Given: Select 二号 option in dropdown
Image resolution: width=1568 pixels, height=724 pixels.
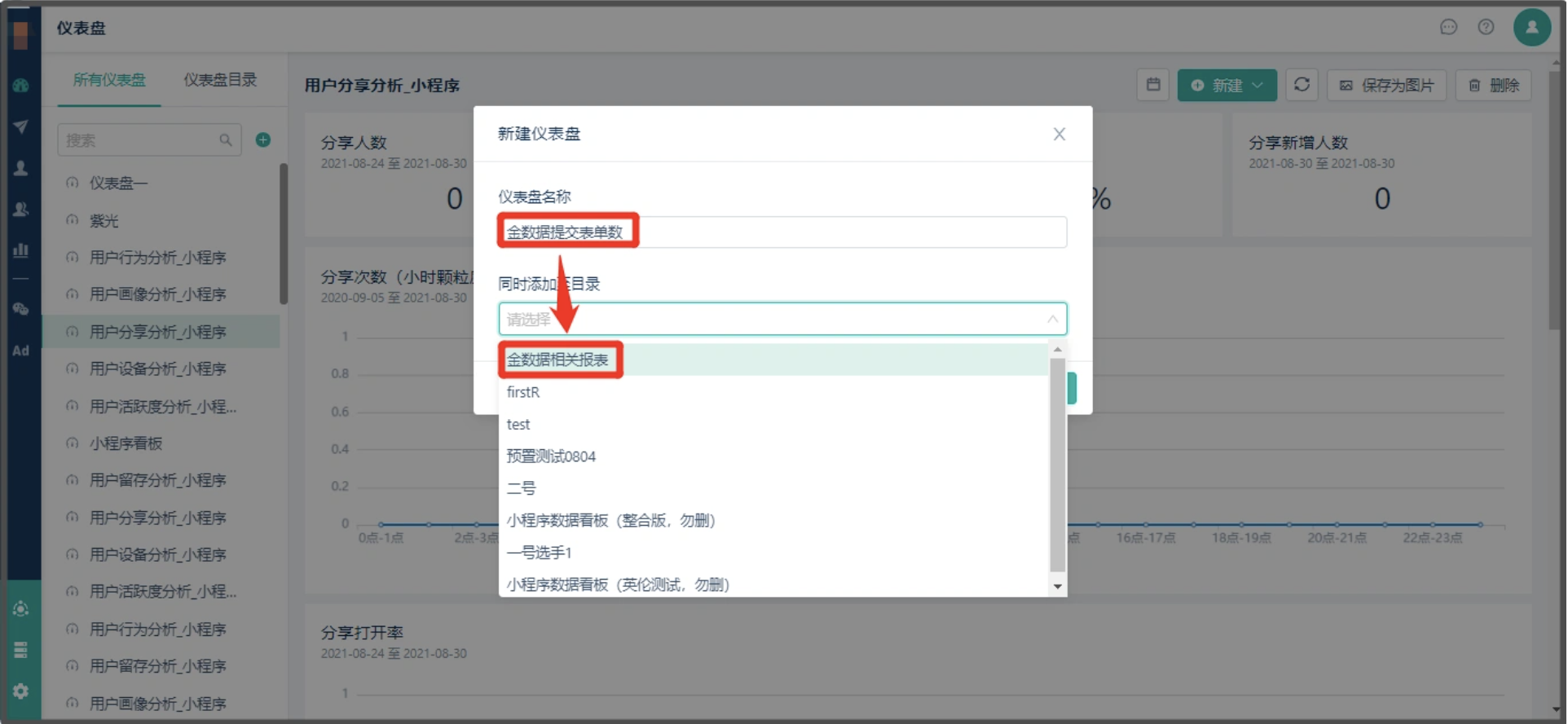Looking at the screenshot, I should [773, 488].
